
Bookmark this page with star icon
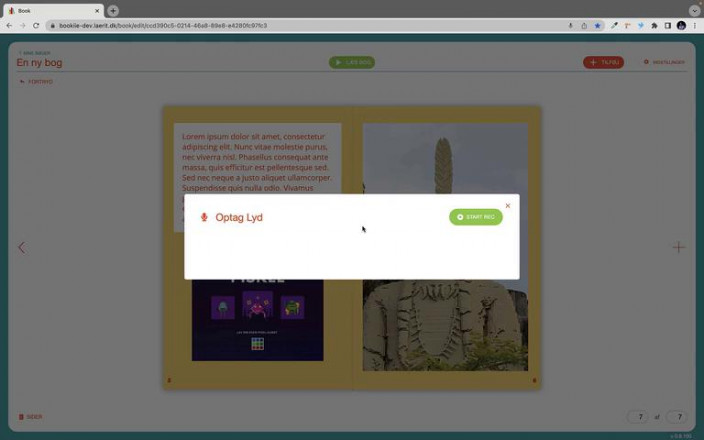pos(598,25)
